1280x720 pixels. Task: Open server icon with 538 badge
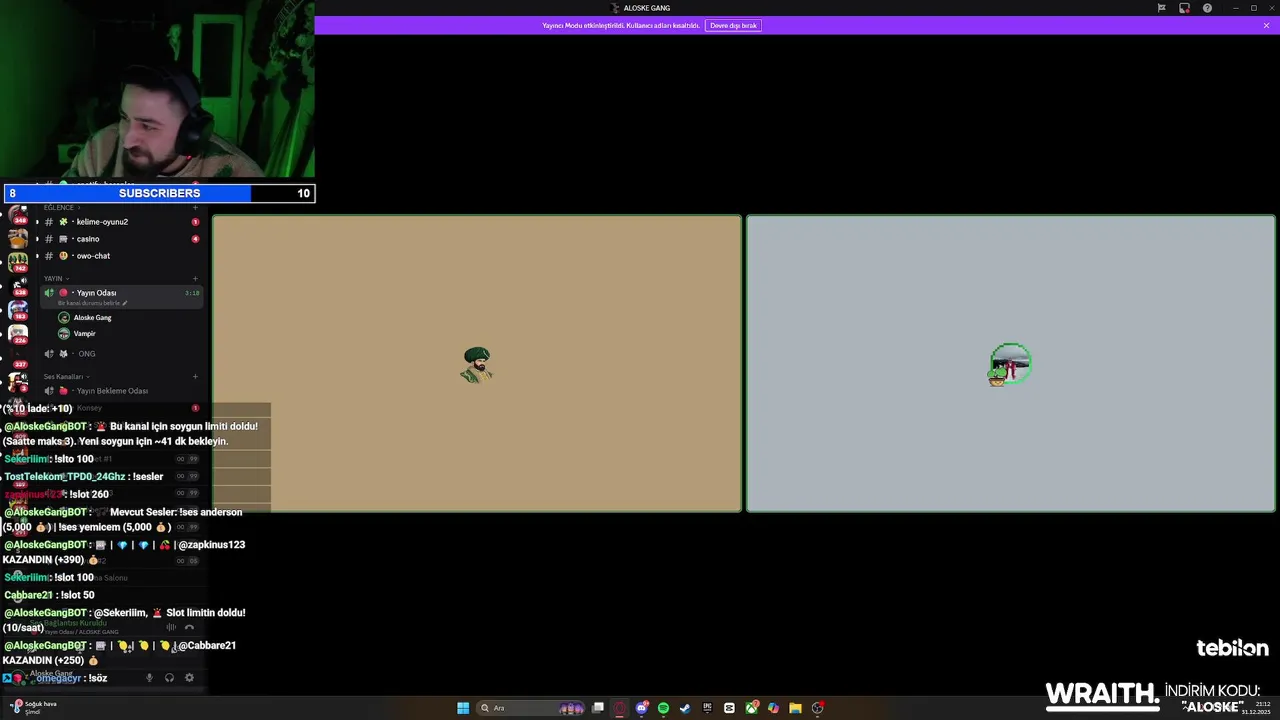tap(18, 287)
